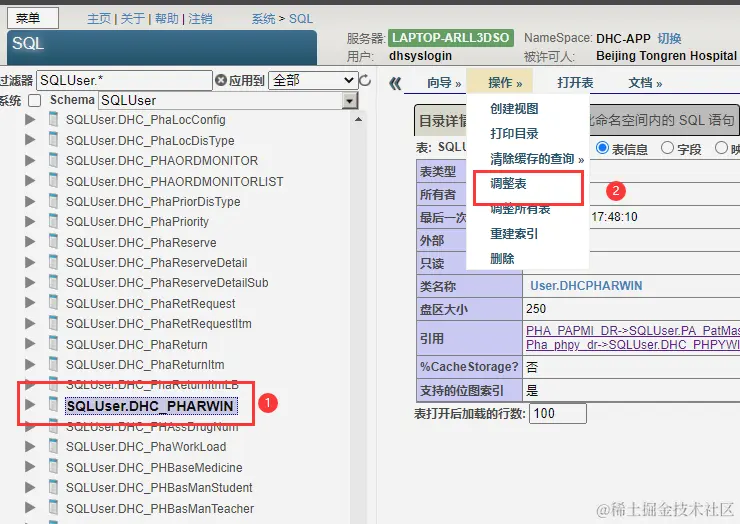Image resolution: width=740 pixels, height=524 pixels.
Task: Collapse the panel with double-chevron icon
Action: pos(395,84)
